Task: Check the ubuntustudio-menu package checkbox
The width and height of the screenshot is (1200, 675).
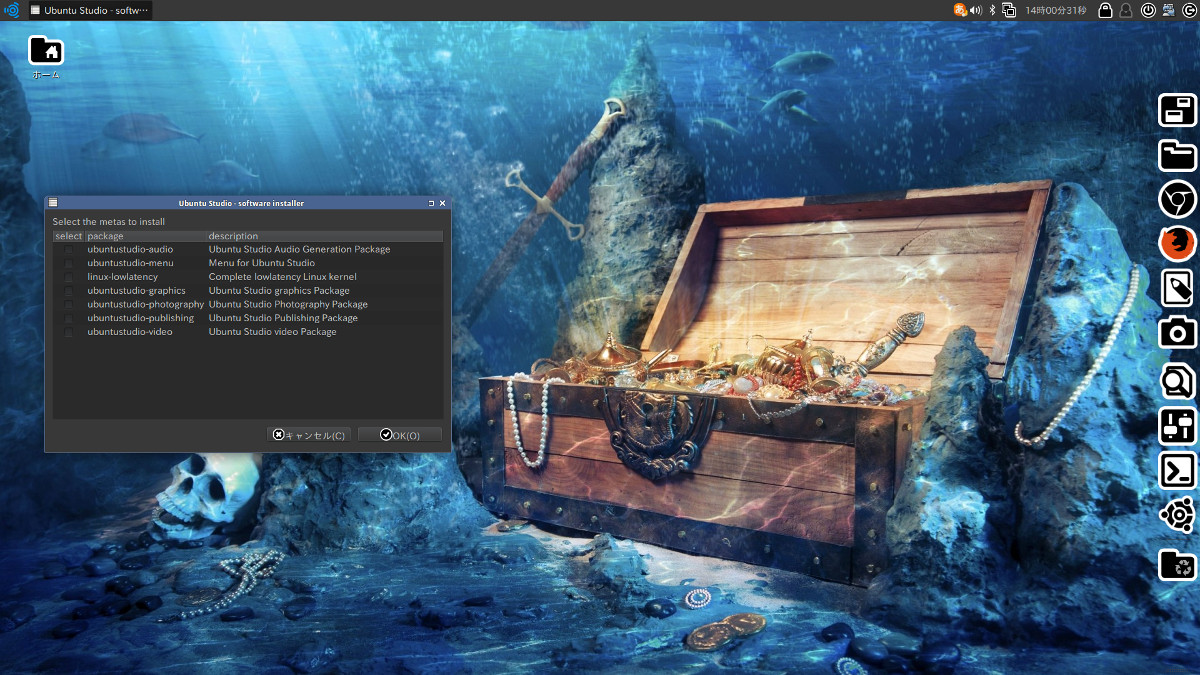Action: coord(68,263)
